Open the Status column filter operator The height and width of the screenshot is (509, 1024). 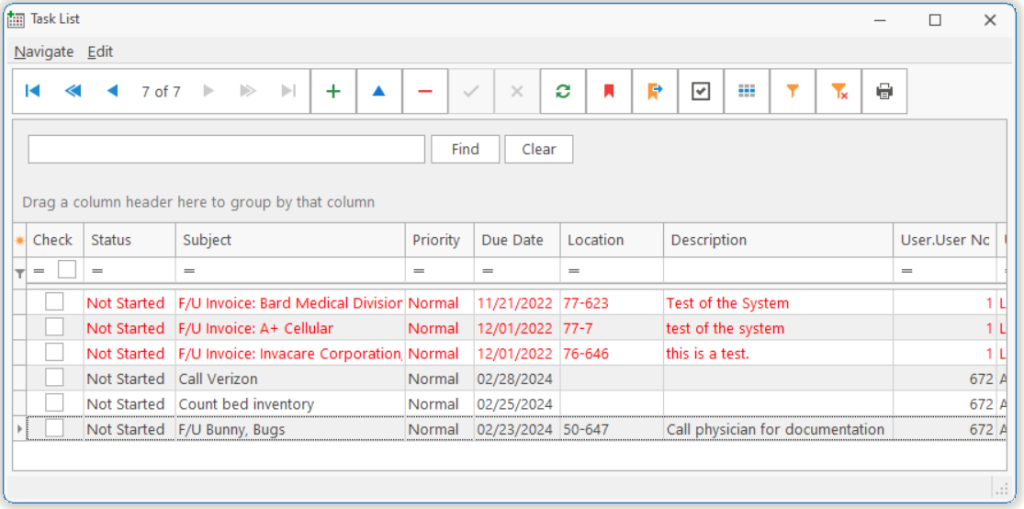click(x=97, y=271)
